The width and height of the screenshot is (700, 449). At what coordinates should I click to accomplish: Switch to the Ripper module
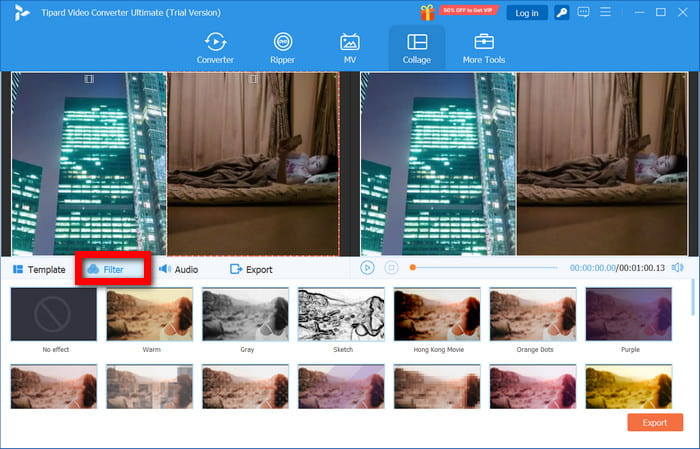pos(283,48)
